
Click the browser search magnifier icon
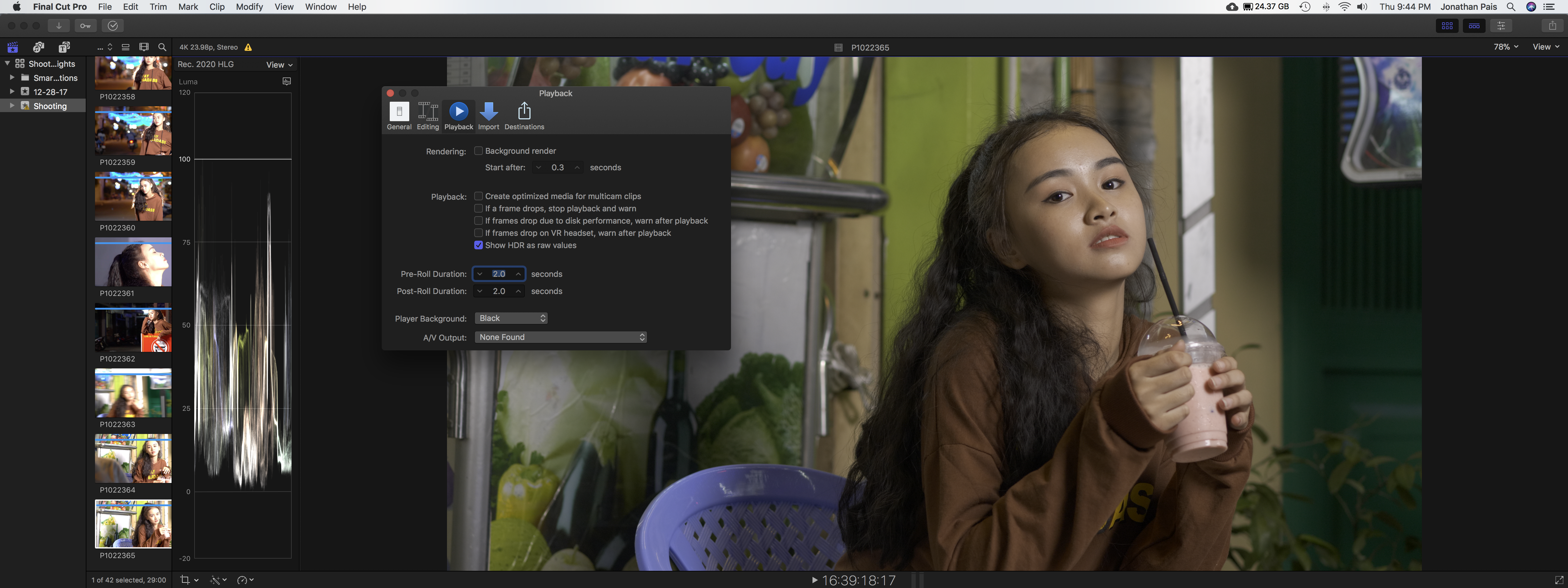pos(162,47)
